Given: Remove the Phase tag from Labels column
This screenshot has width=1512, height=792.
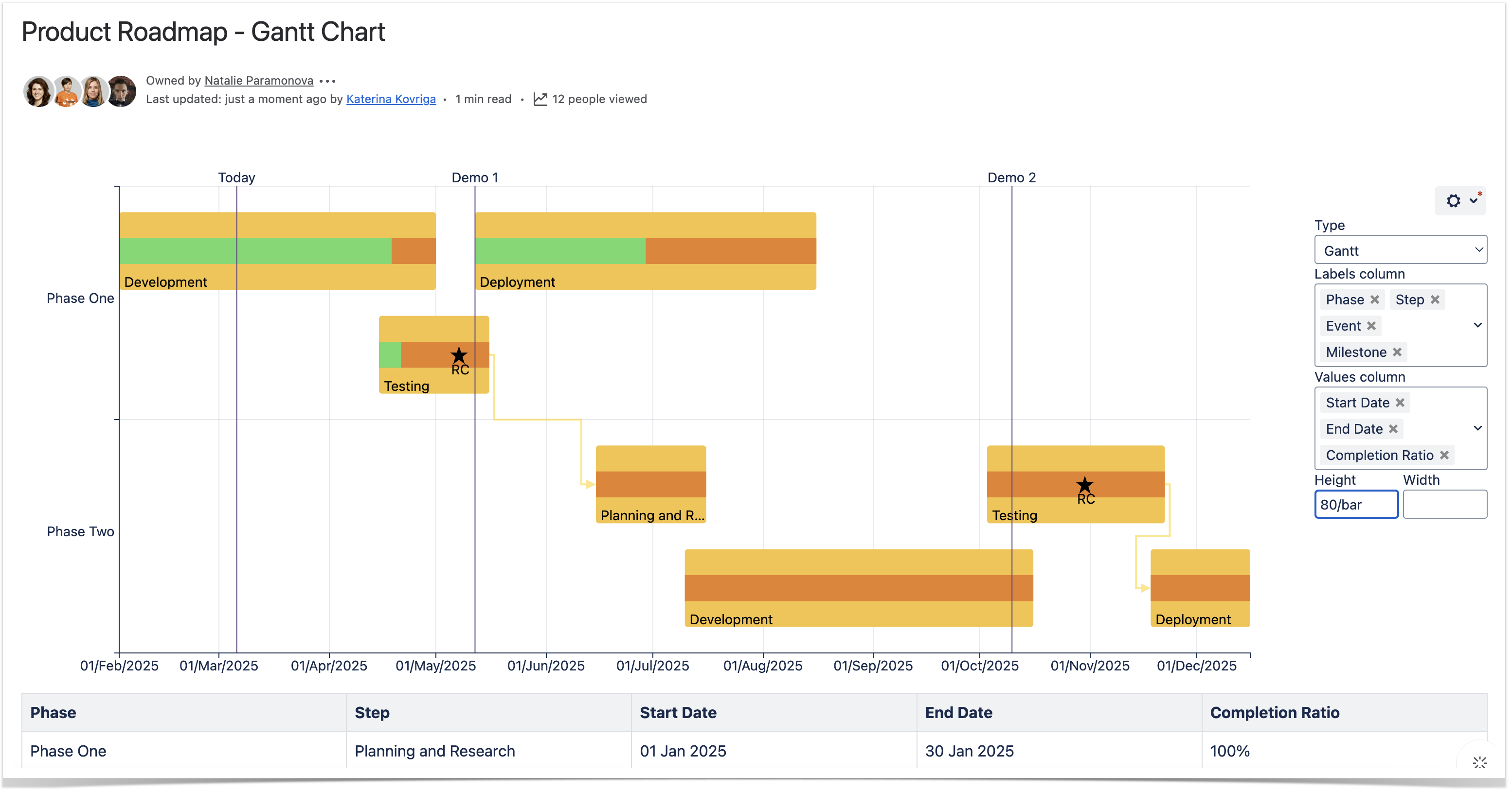Looking at the screenshot, I should (1375, 300).
